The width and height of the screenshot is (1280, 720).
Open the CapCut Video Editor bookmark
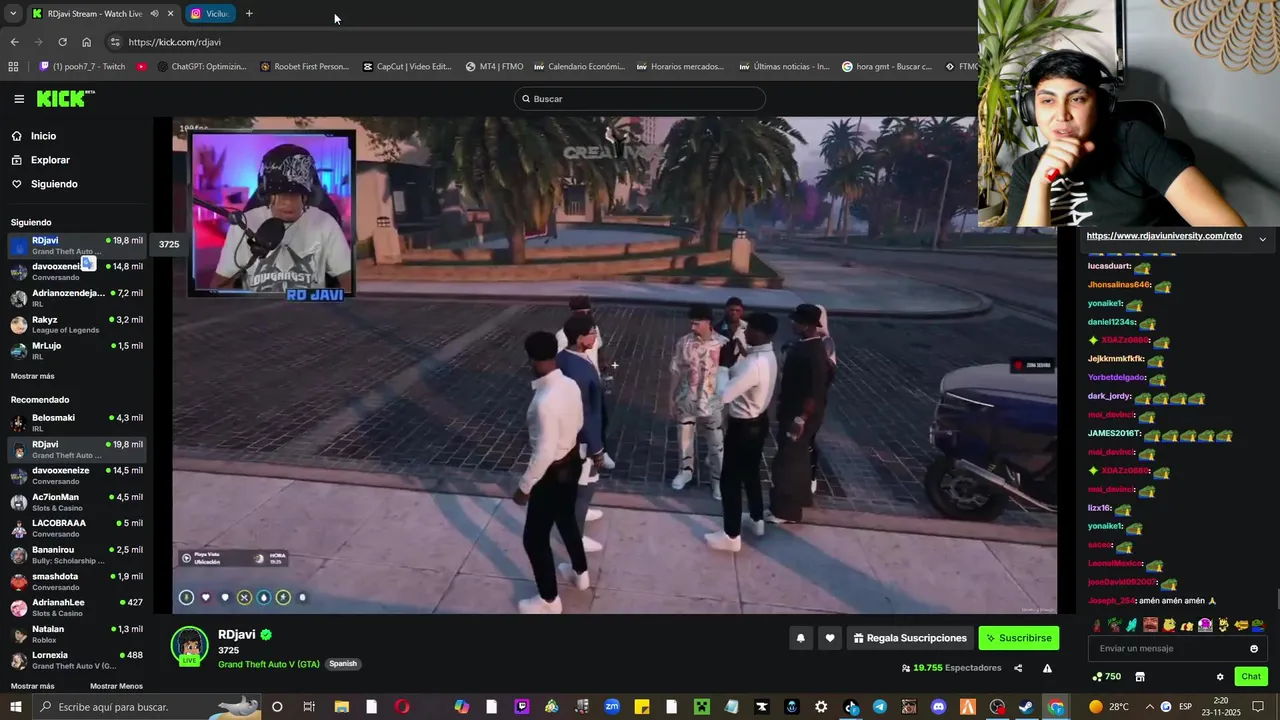click(407, 67)
